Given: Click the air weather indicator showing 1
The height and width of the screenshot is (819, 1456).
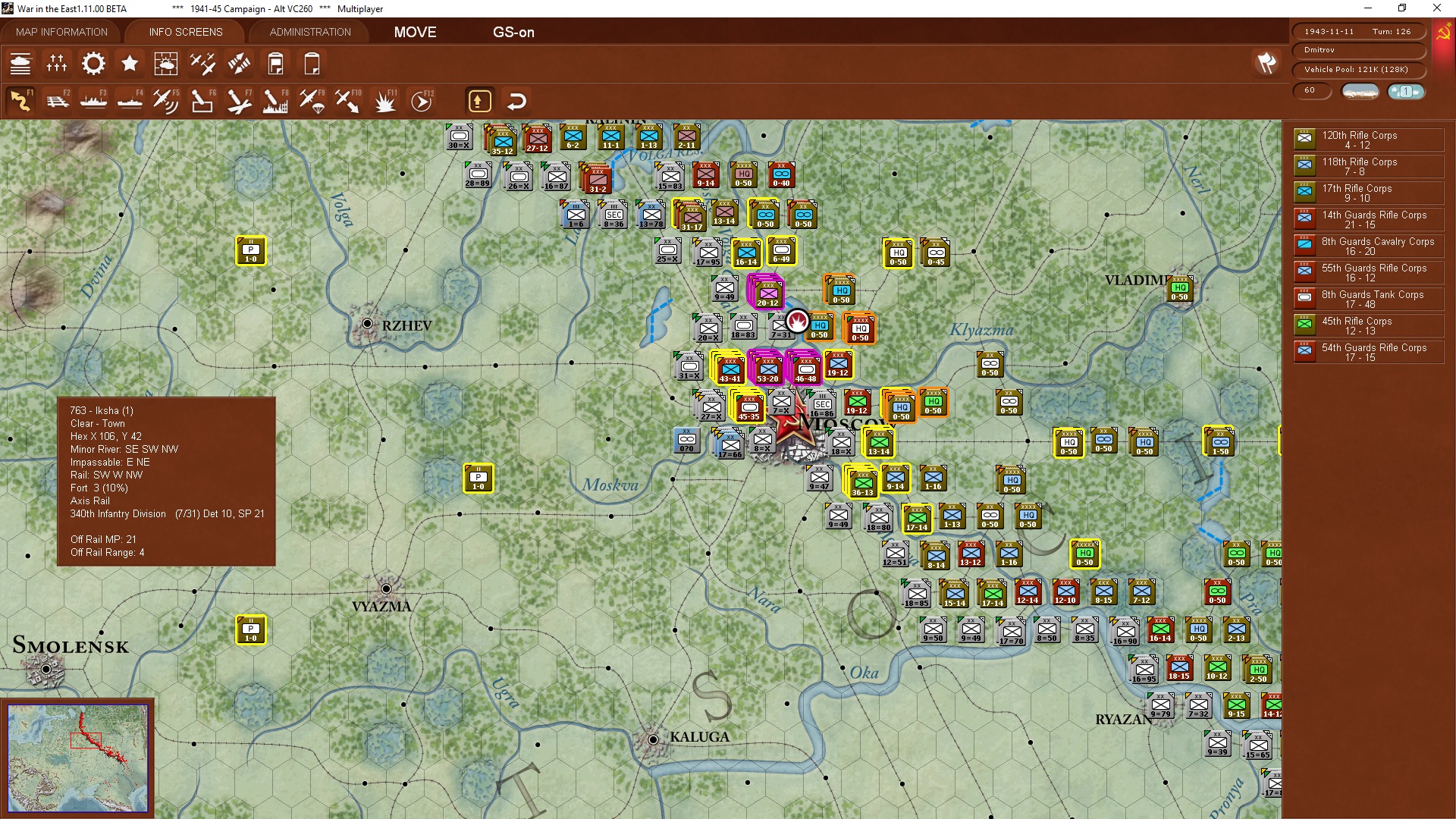Looking at the screenshot, I should pos(1405,91).
